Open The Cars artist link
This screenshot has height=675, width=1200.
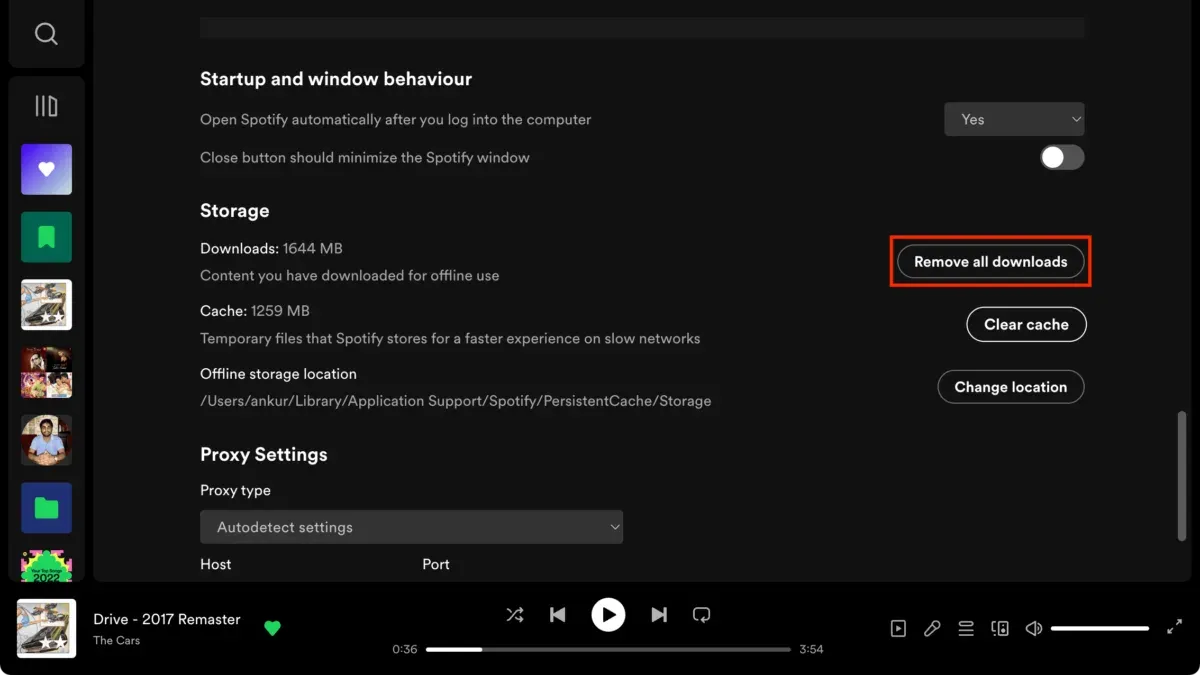coord(117,640)
